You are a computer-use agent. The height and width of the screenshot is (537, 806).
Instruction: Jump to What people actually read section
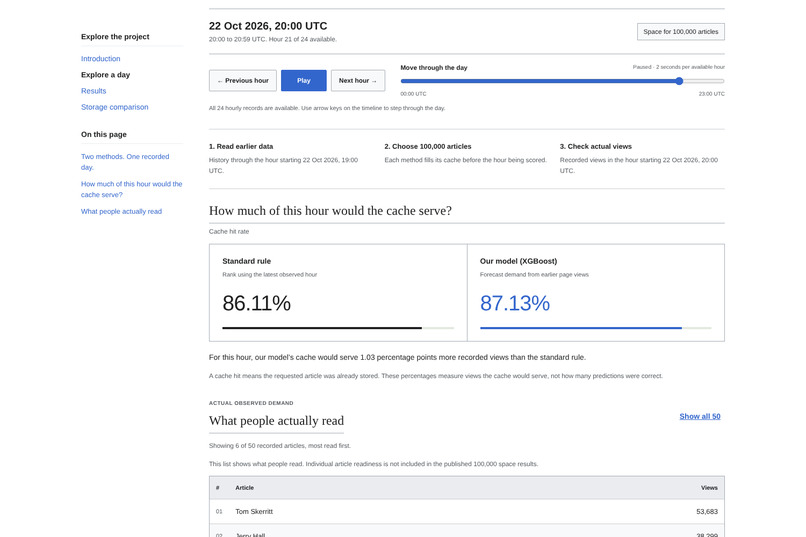(121, 211)
